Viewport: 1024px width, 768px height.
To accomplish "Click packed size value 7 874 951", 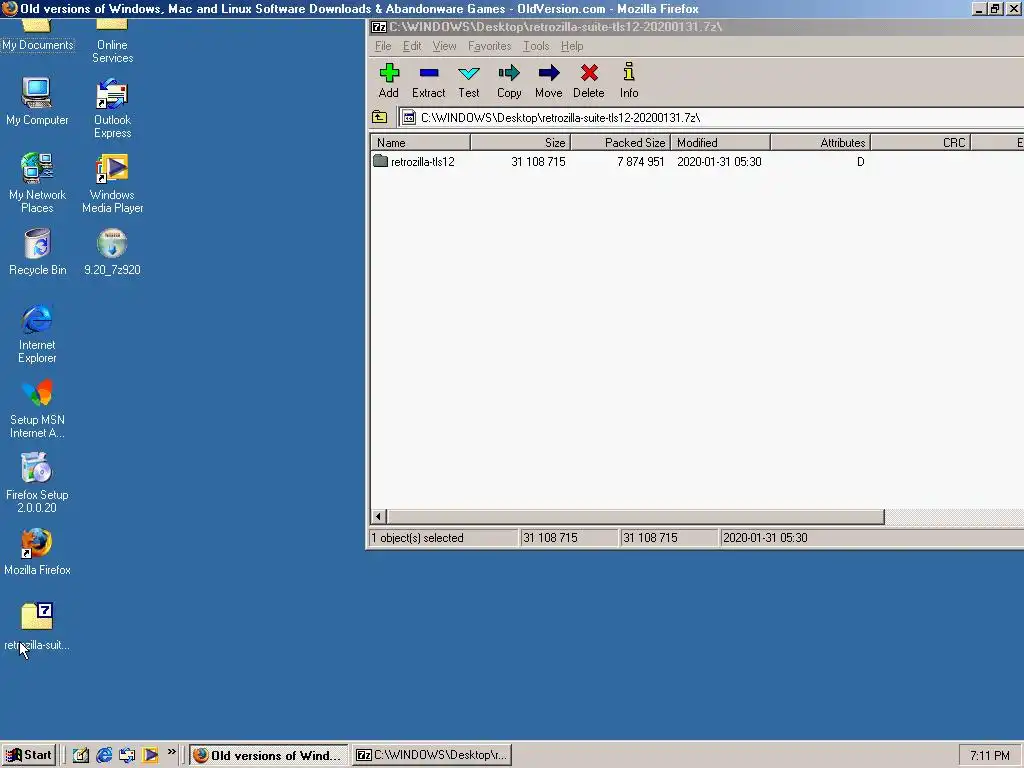I will 641,162.
